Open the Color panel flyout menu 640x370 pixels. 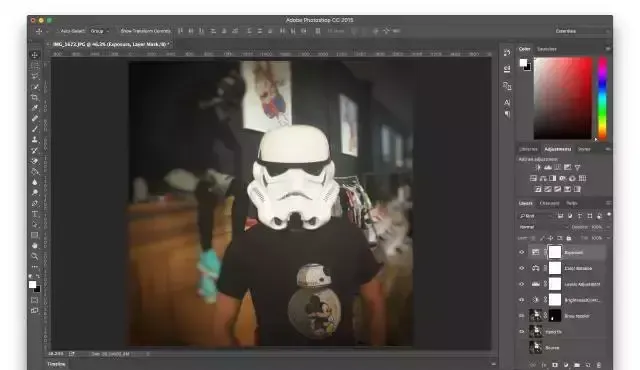[x=607, y=49]
